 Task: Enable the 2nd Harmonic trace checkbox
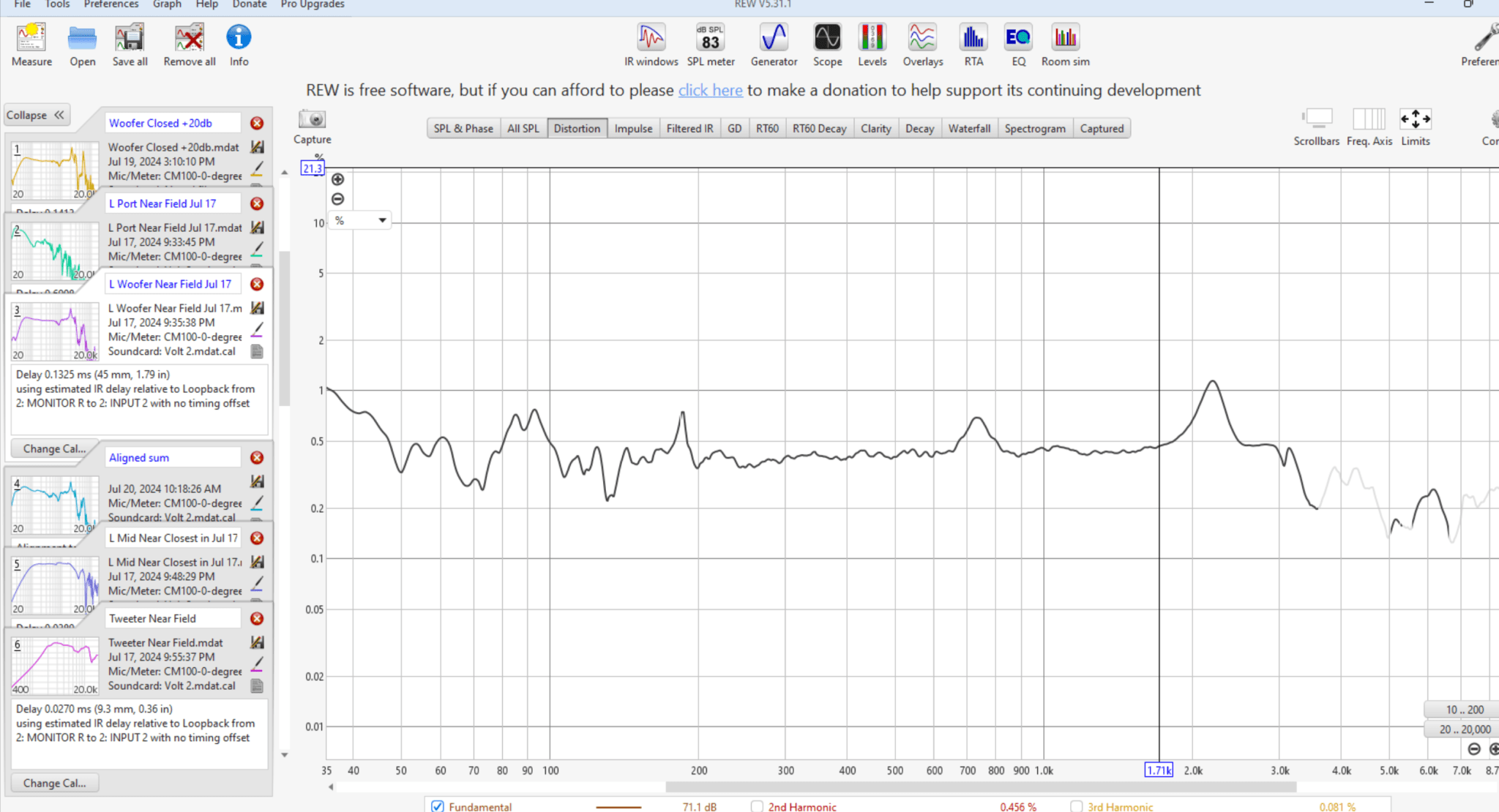(x=757, y=806)
